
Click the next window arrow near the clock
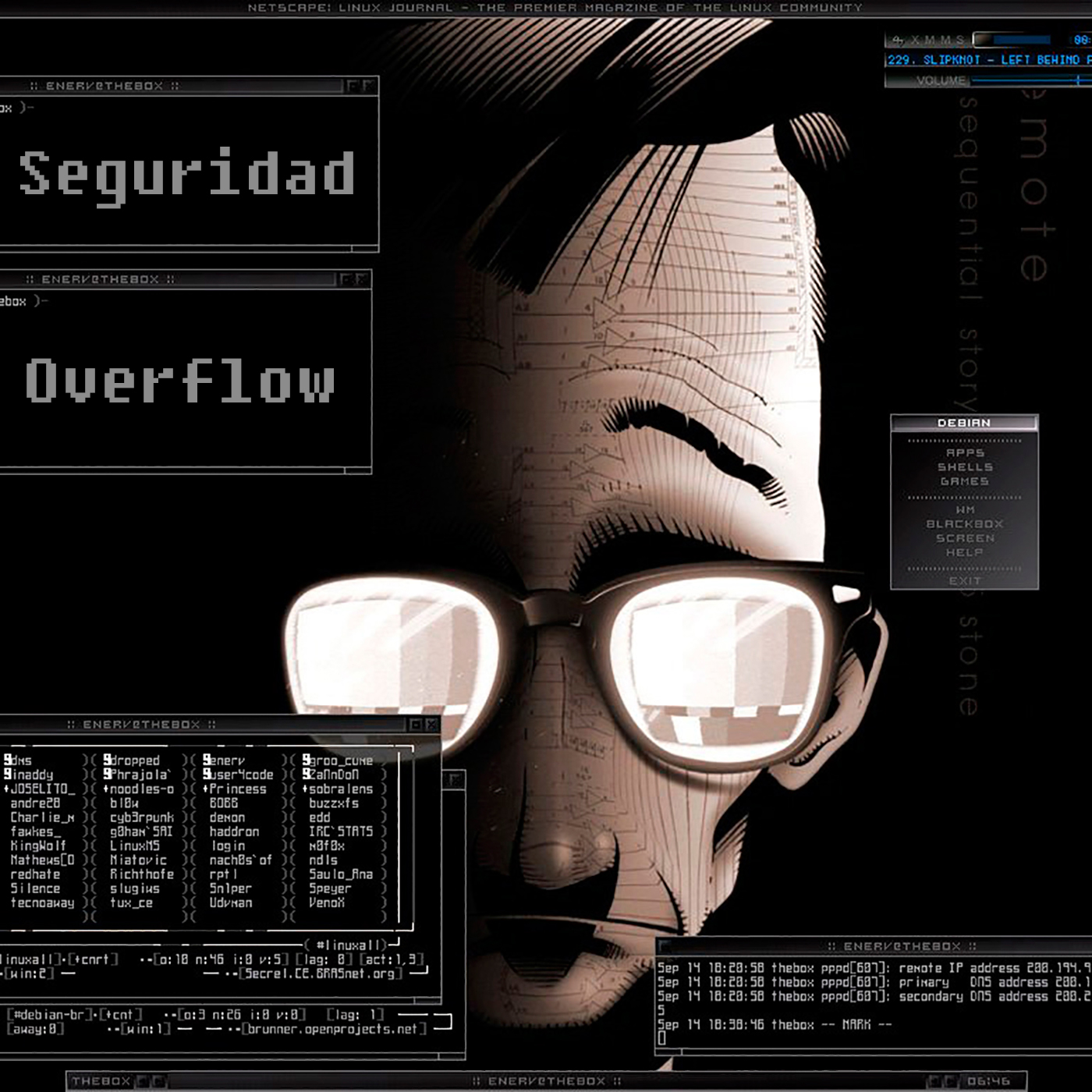click(x=952, y=1081)
